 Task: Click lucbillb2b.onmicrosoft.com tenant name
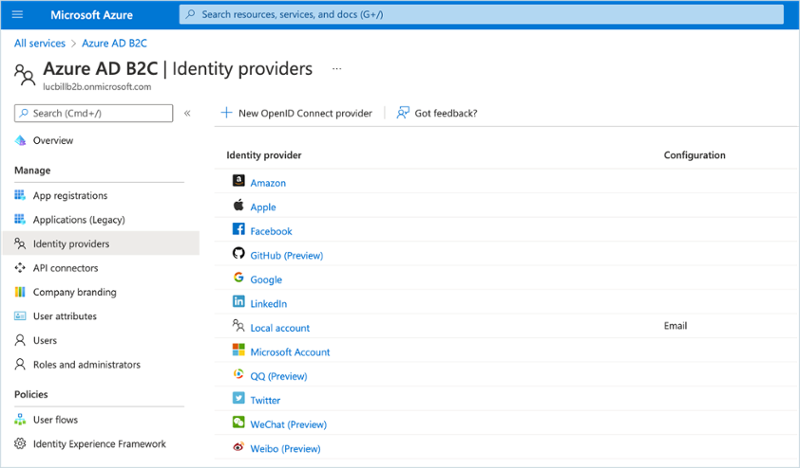click(97, 87)
